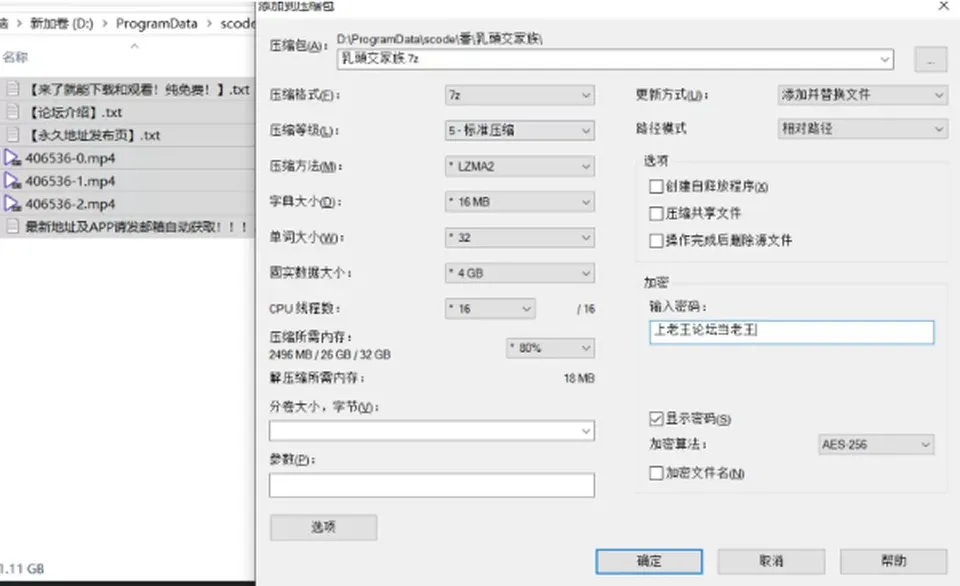Viewport: 960px width, 586px height.
Task: Click the first .txt file icon 【来了就能下载和观看
Action: (x=12, y=89)
